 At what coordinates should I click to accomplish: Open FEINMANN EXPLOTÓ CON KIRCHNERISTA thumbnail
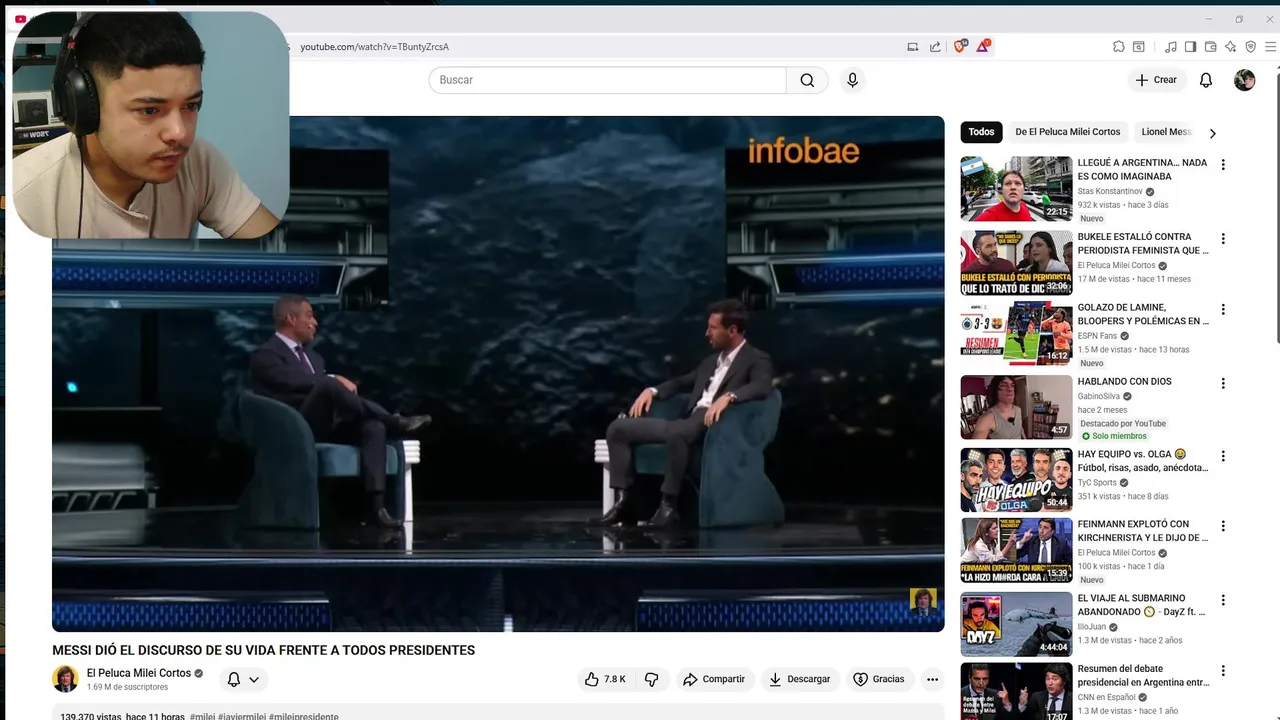1016,550
